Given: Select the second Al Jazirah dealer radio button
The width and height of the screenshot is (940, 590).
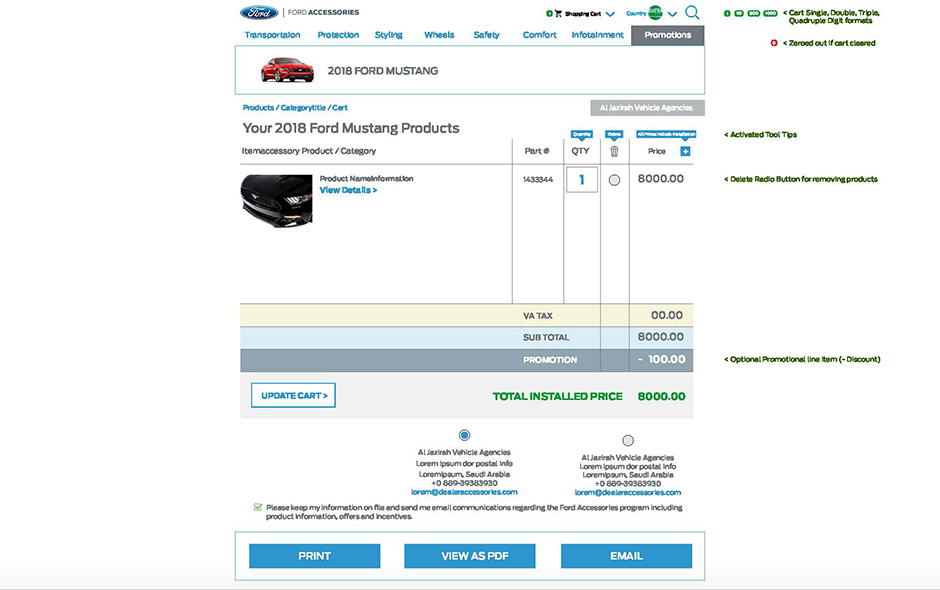Looking at the screenshot, I should pyautogui.click(x=628, y=440).
